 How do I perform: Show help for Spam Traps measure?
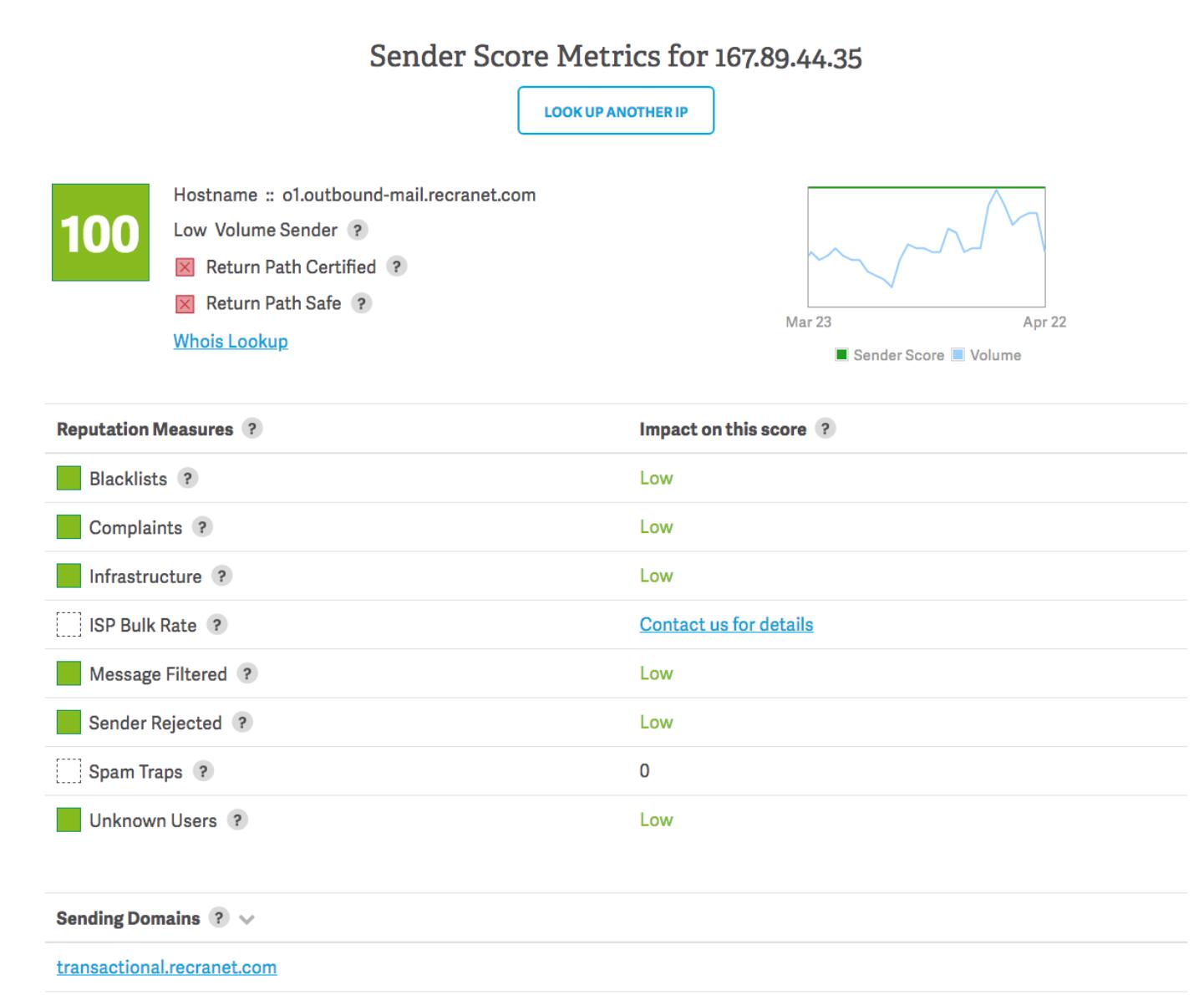203,771
